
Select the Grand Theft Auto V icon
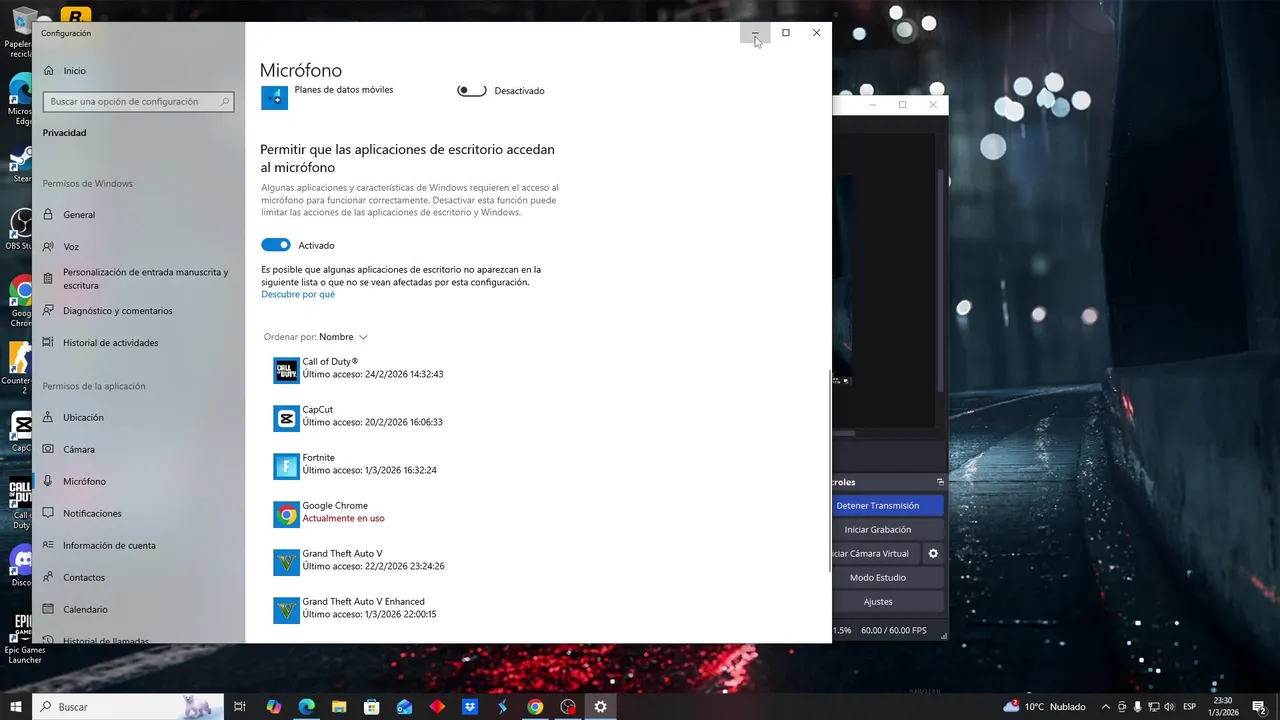[287, 562]
